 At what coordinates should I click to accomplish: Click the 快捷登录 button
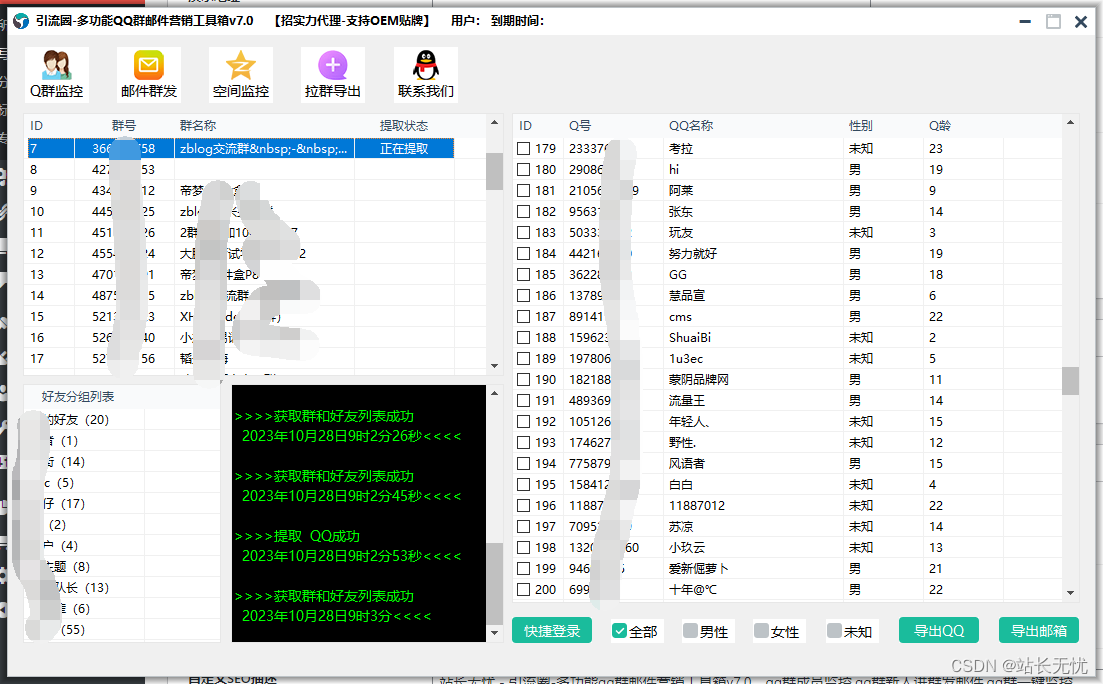click(552, 631)
